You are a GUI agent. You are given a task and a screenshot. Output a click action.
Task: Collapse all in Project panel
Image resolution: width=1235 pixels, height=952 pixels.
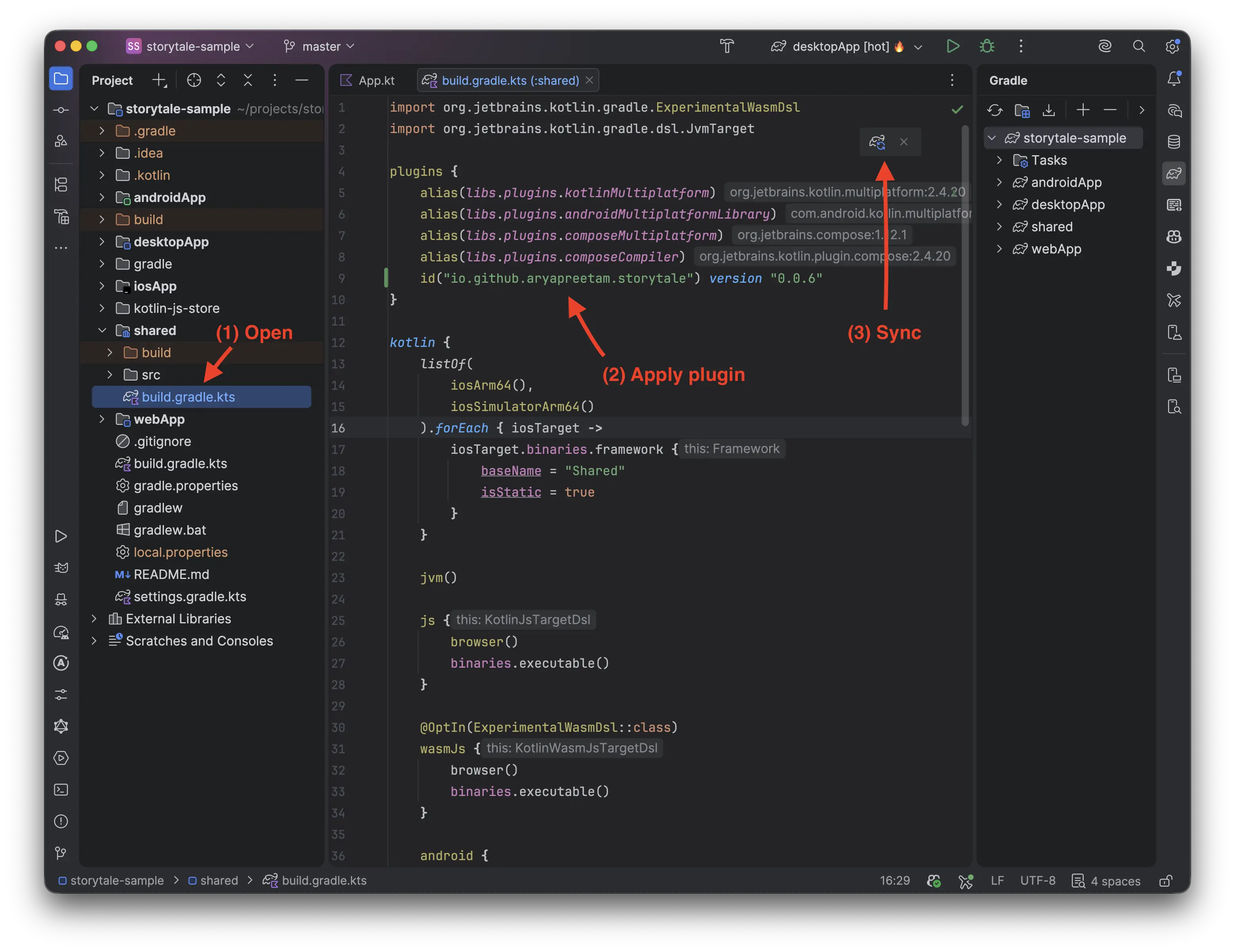pyautogui.click(x=248, y=80)
